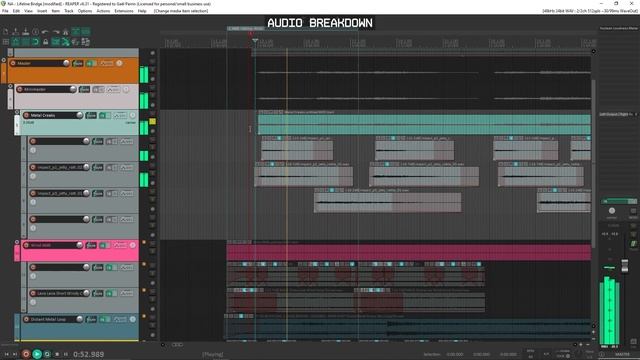The height and width of the screenshot is (360, 640).
Task: Open the File menu
Action: point(5,11)
